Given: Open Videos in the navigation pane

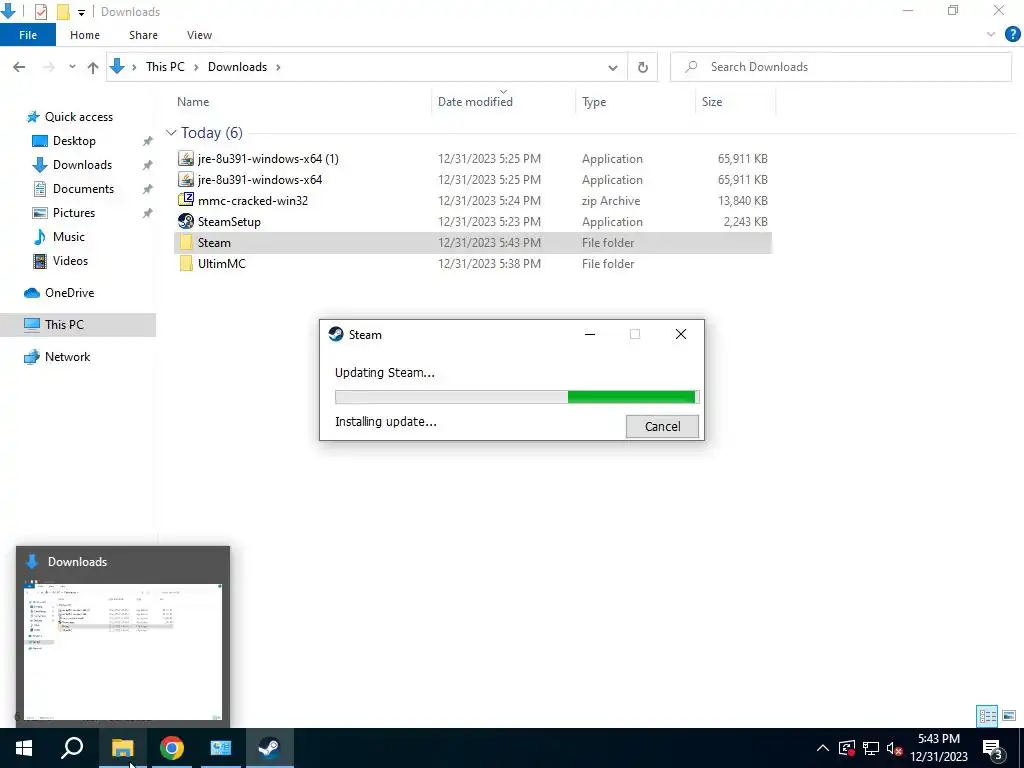Looking at the screenshot, I should 70,261.
